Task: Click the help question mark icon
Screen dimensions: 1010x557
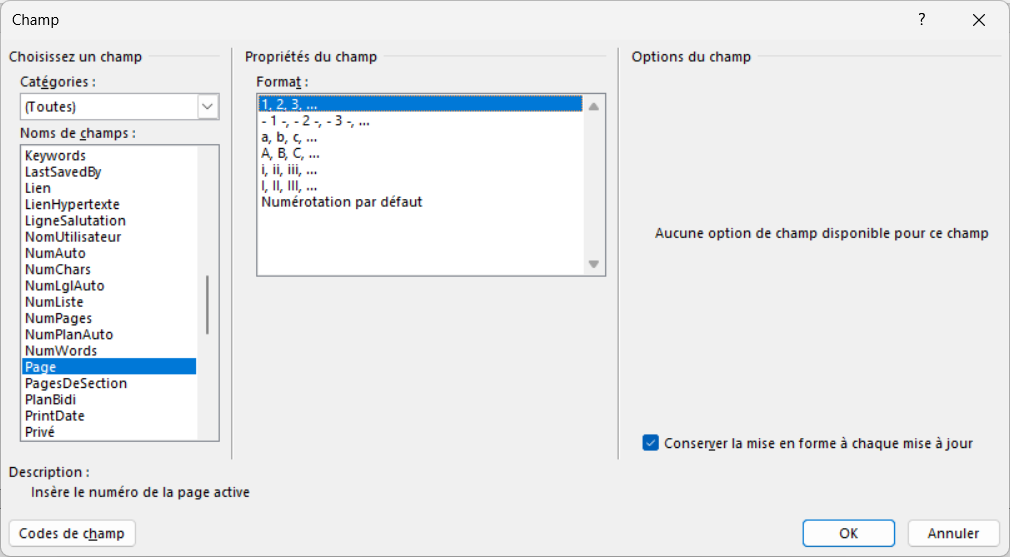Action: click(x=922, y=20)
